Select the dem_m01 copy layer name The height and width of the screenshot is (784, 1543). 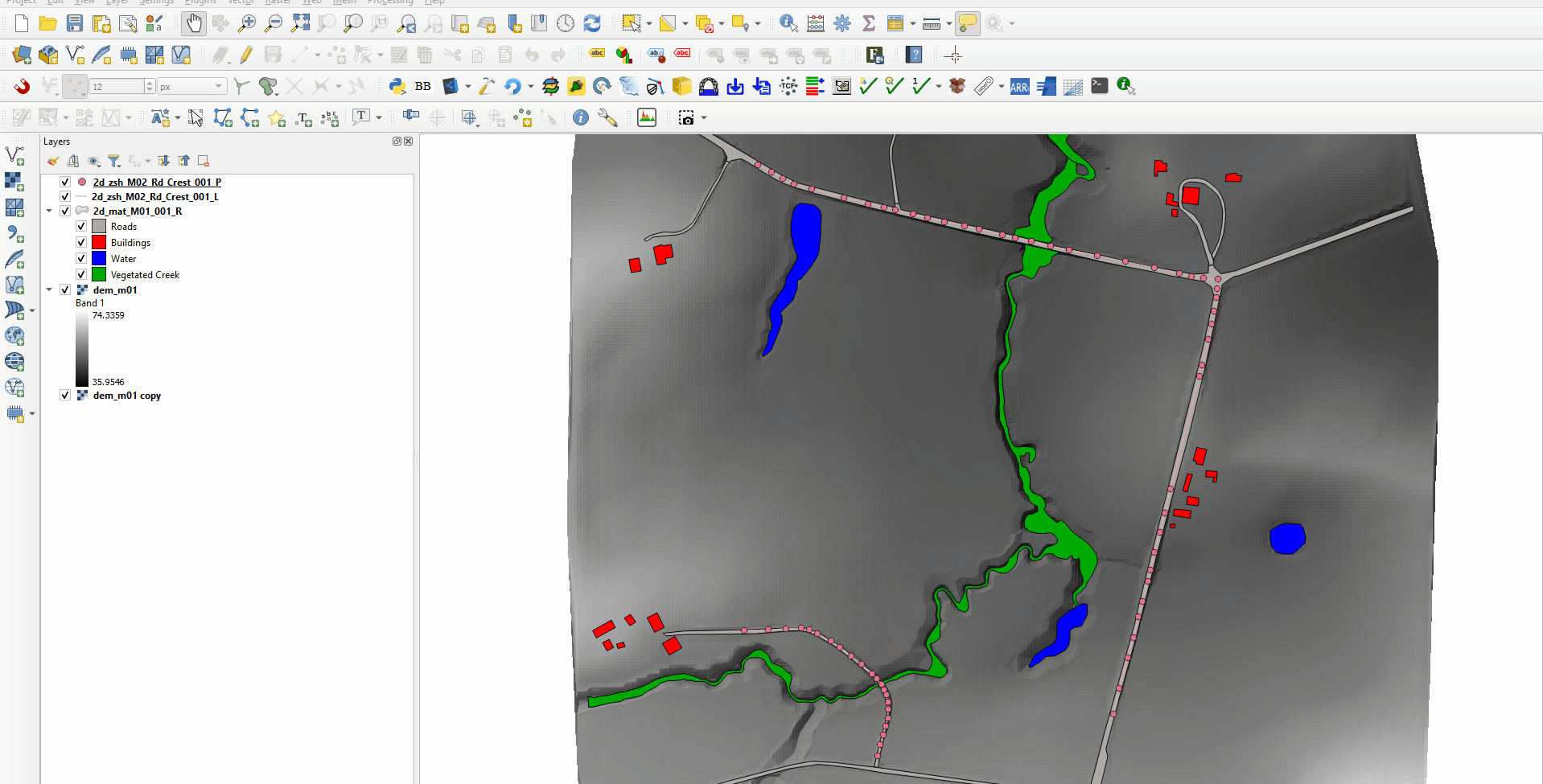click(127, 396)
